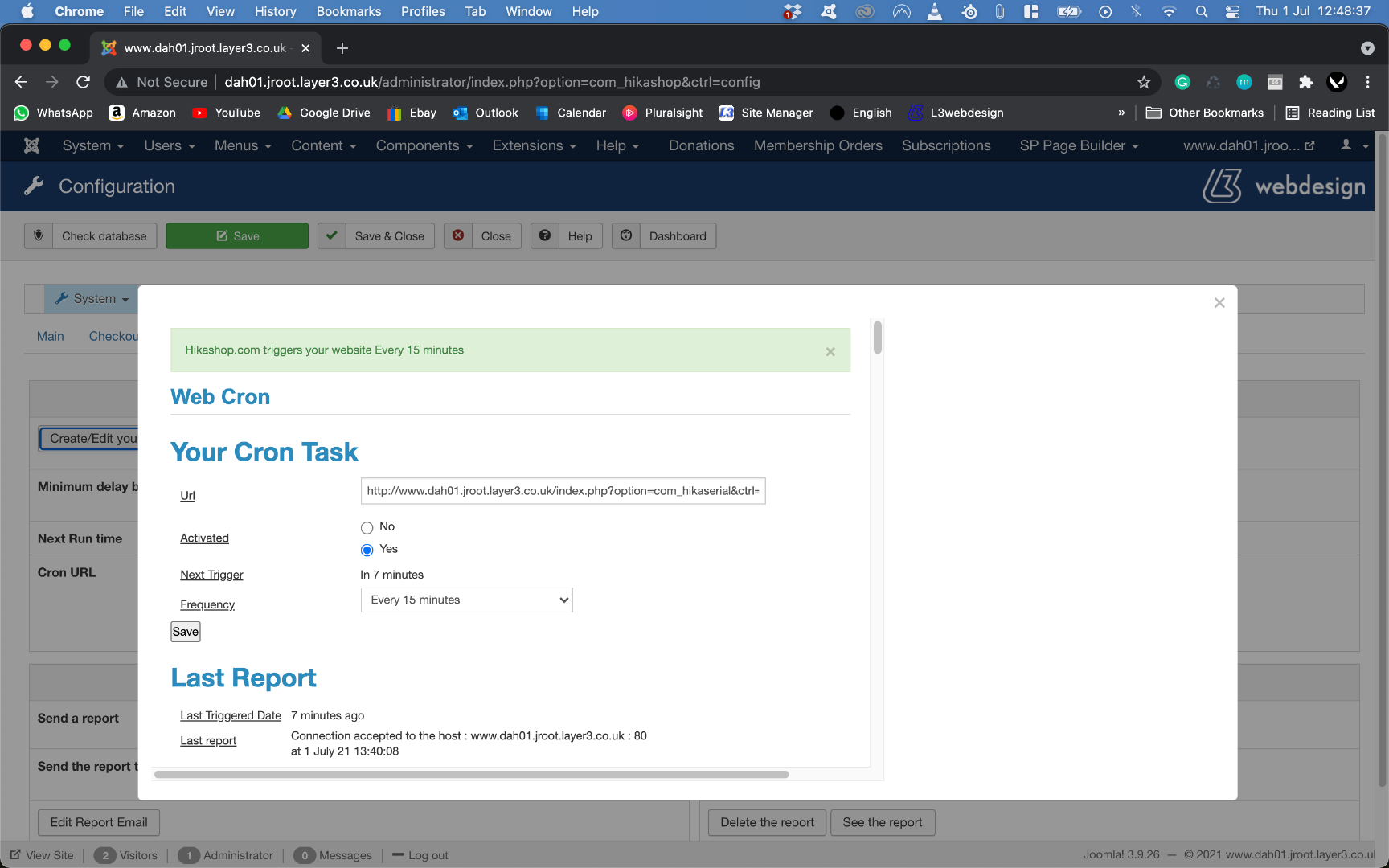Click the Joomla logo icon in admin menu
Viewport: 1389px width, 868px height.
31,145
